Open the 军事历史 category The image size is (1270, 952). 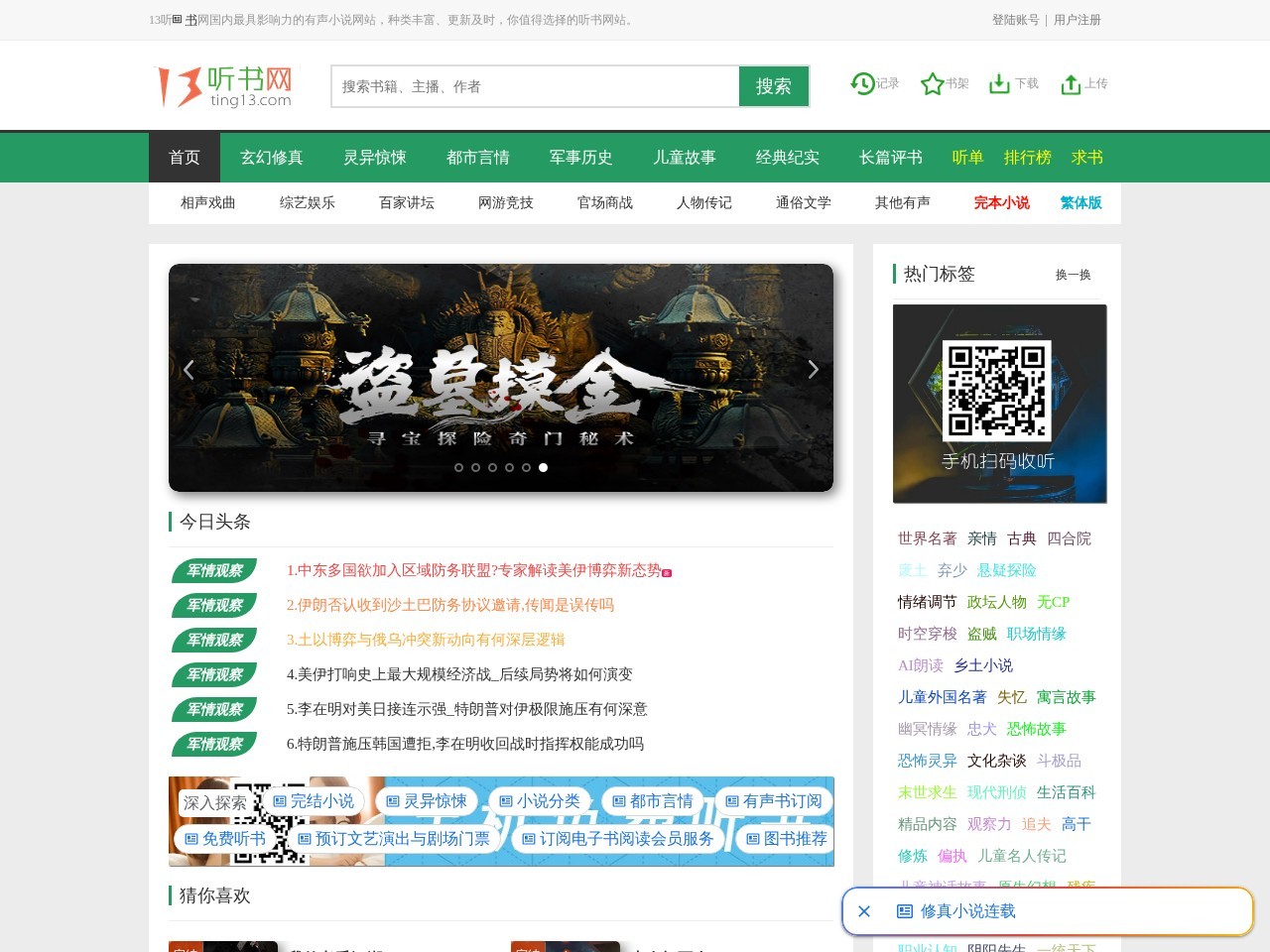point(581,158)
